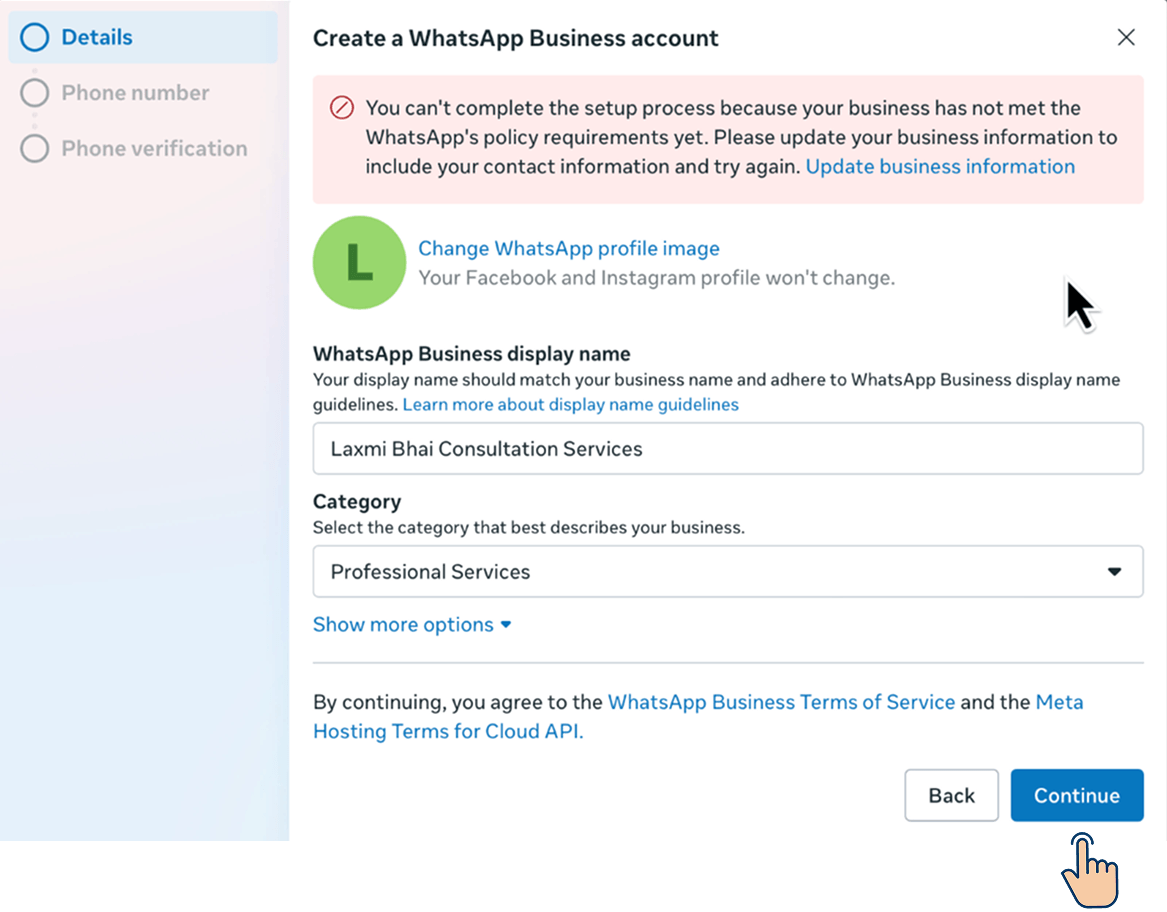Viewport: 1167px width, 912px height.
Task: Click the Details step circle indicator
Action: pos(35,37)
